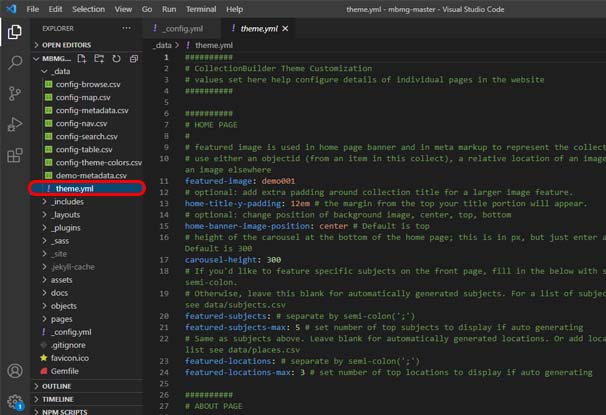
Task: Click the _data breadcrumb
Action: [x=162, y=46]
